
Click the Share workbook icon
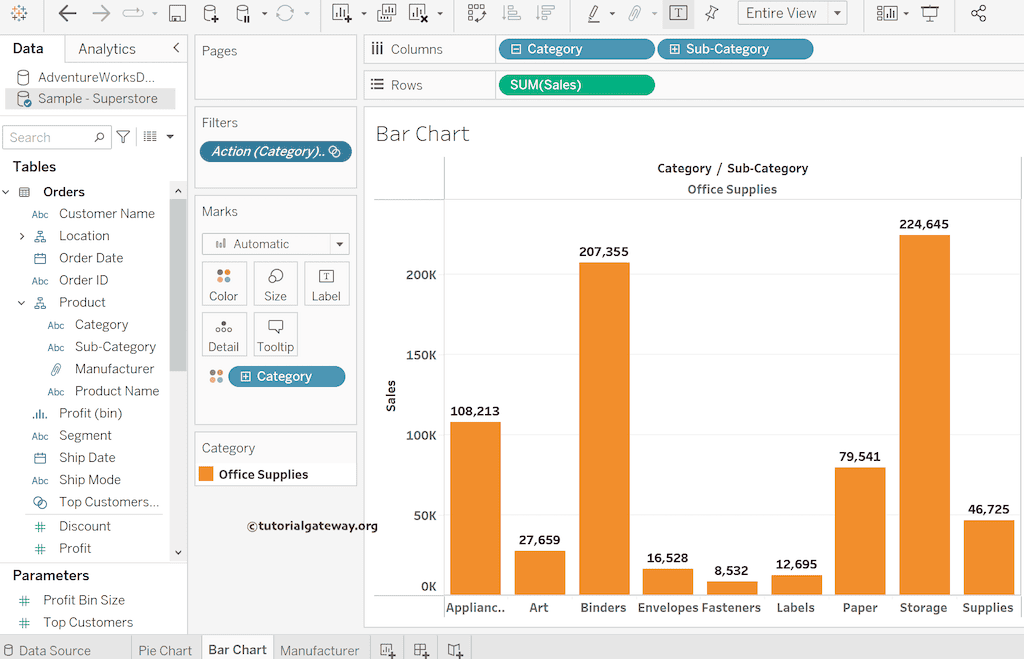point(978,14)
